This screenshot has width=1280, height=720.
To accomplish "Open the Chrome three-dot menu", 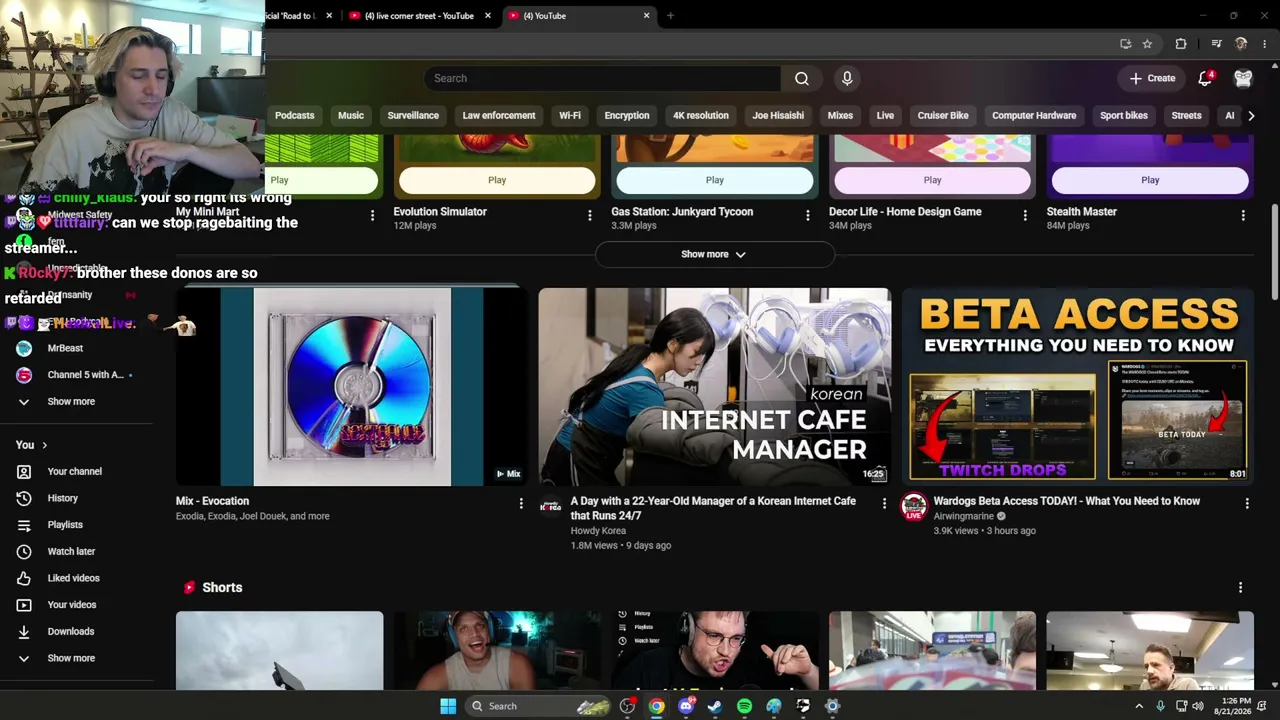I will point(1265,44).
